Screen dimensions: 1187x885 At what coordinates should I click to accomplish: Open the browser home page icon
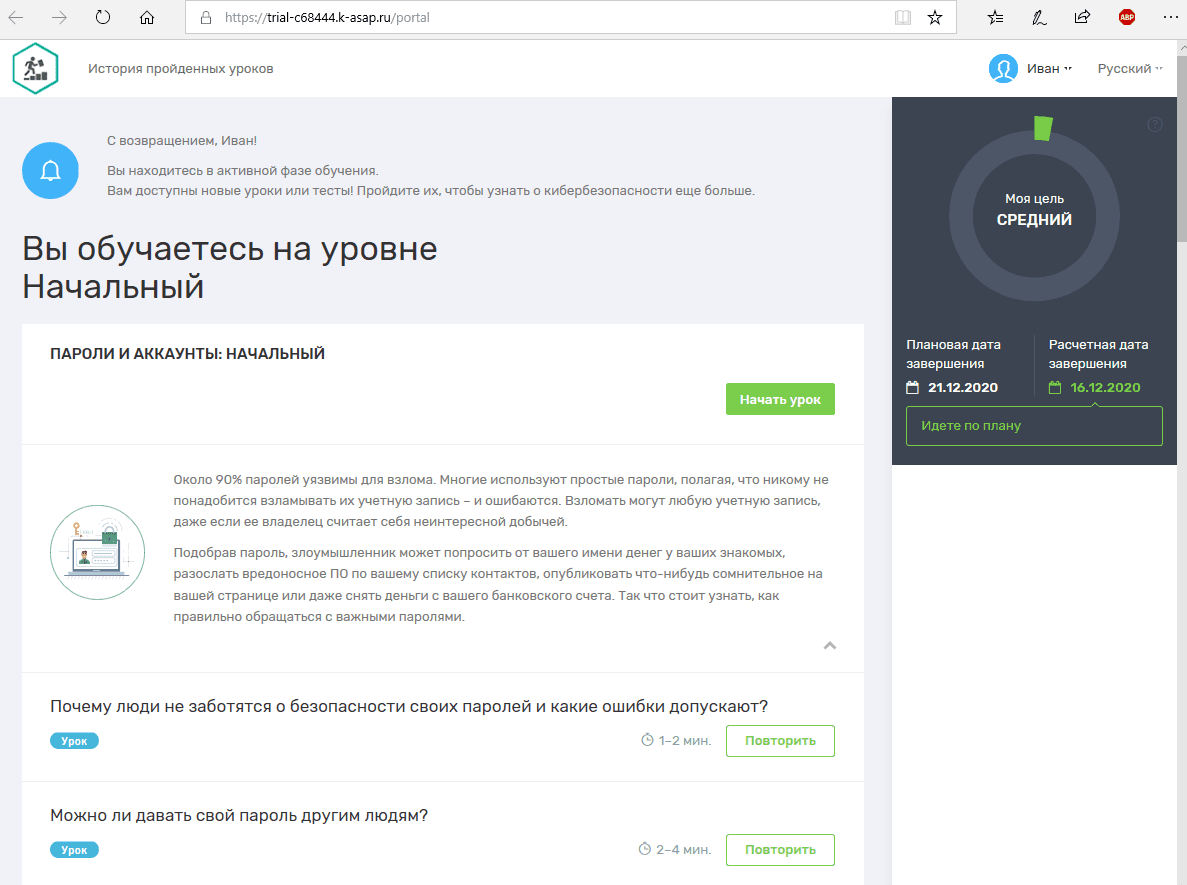pyautogui.click(x=147, y=17)
